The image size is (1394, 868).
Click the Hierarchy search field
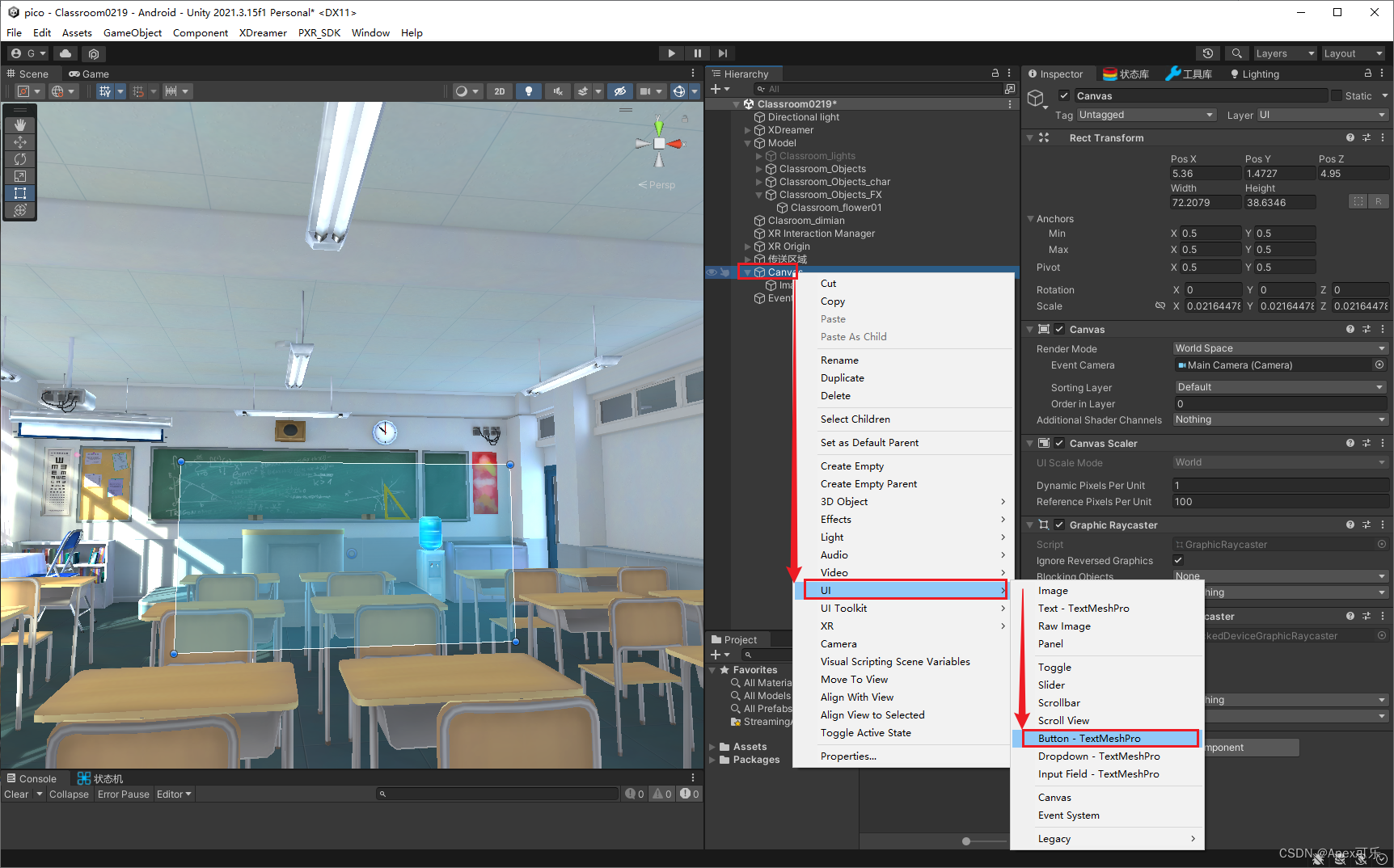(880, 89)
